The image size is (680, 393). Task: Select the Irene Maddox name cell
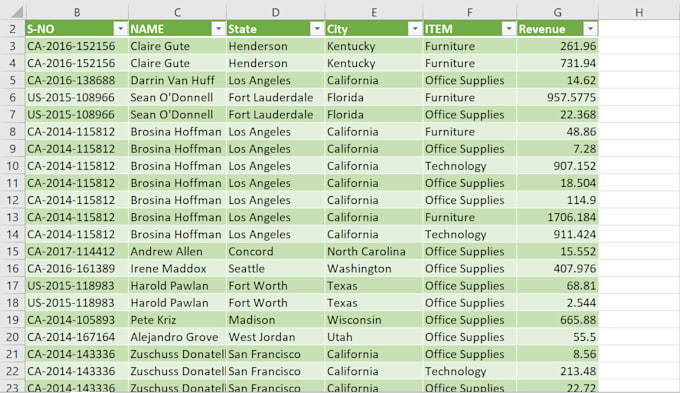(177, 269)
